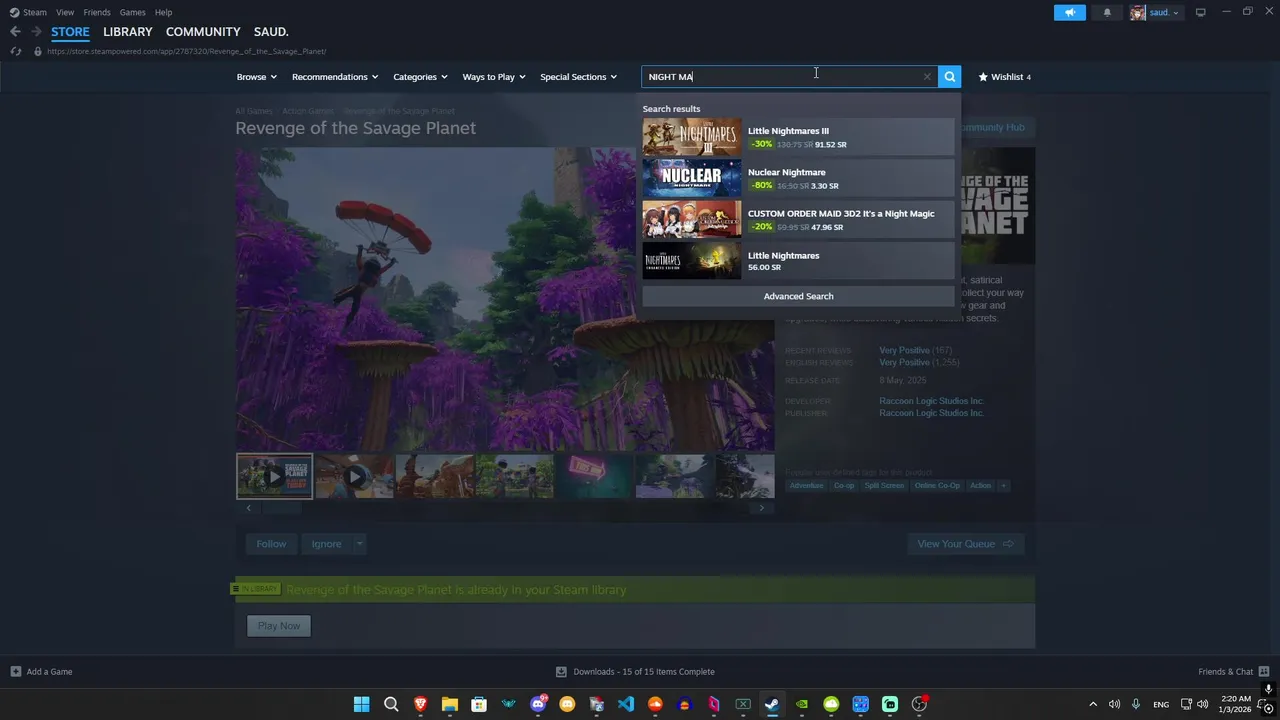Open Windows taskbar search

click(x=391, y=704)
